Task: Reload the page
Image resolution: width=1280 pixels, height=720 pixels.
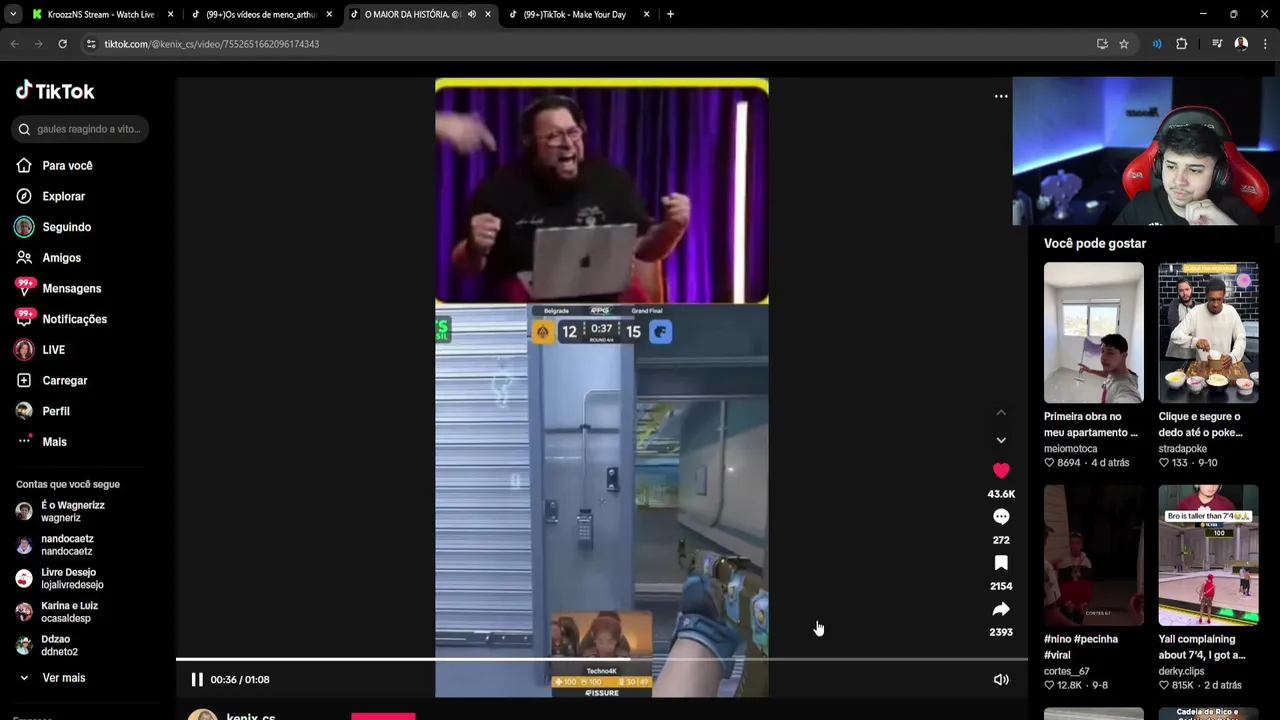Action: [62, 44]
